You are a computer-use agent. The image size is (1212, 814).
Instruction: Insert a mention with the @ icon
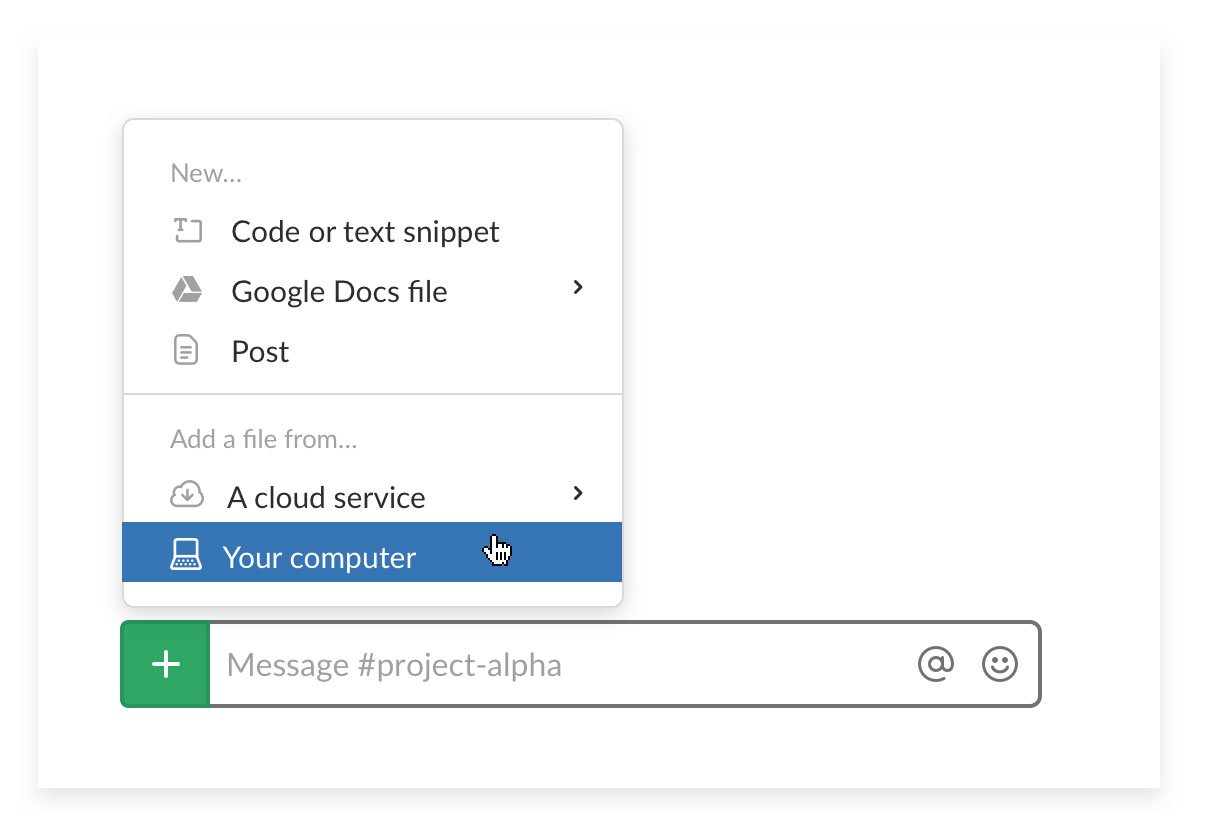coord(936,664)
